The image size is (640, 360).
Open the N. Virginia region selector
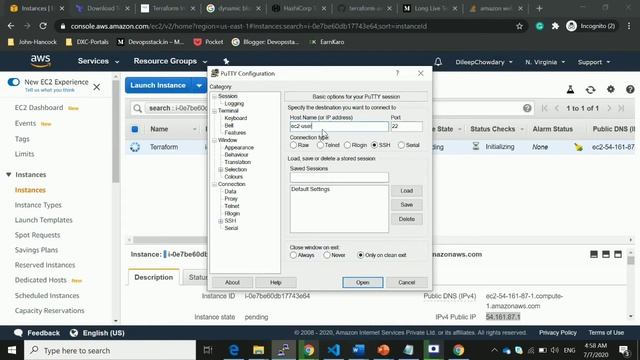[545, 62]
